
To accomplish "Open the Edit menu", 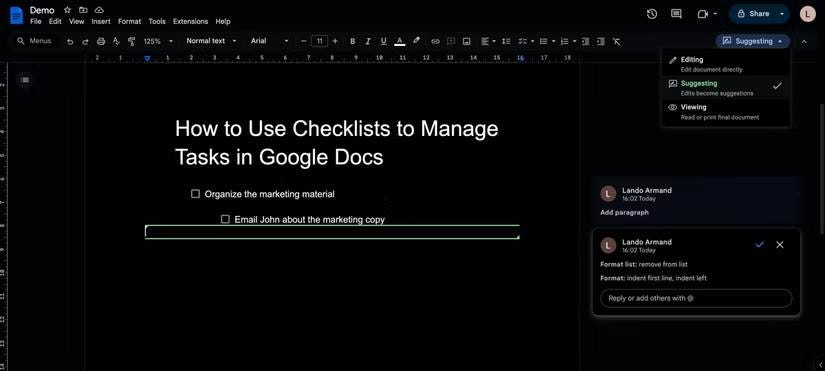I will tap(55, 22).
